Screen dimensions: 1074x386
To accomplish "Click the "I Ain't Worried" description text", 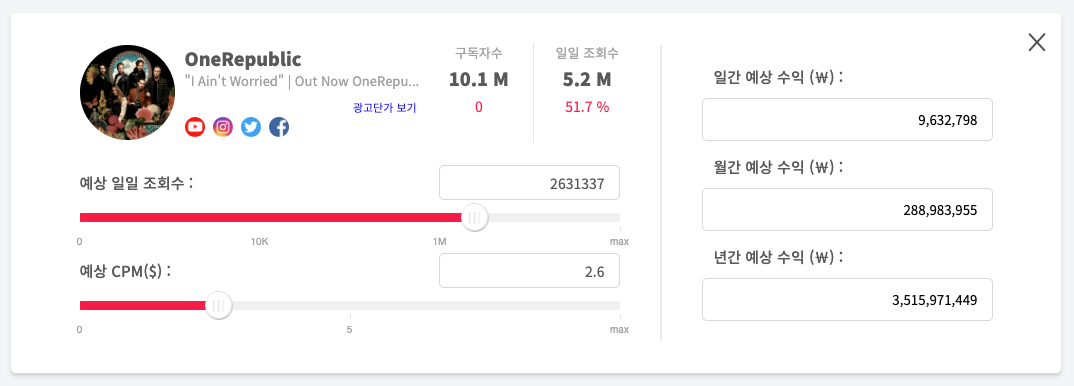I will 301,81.
